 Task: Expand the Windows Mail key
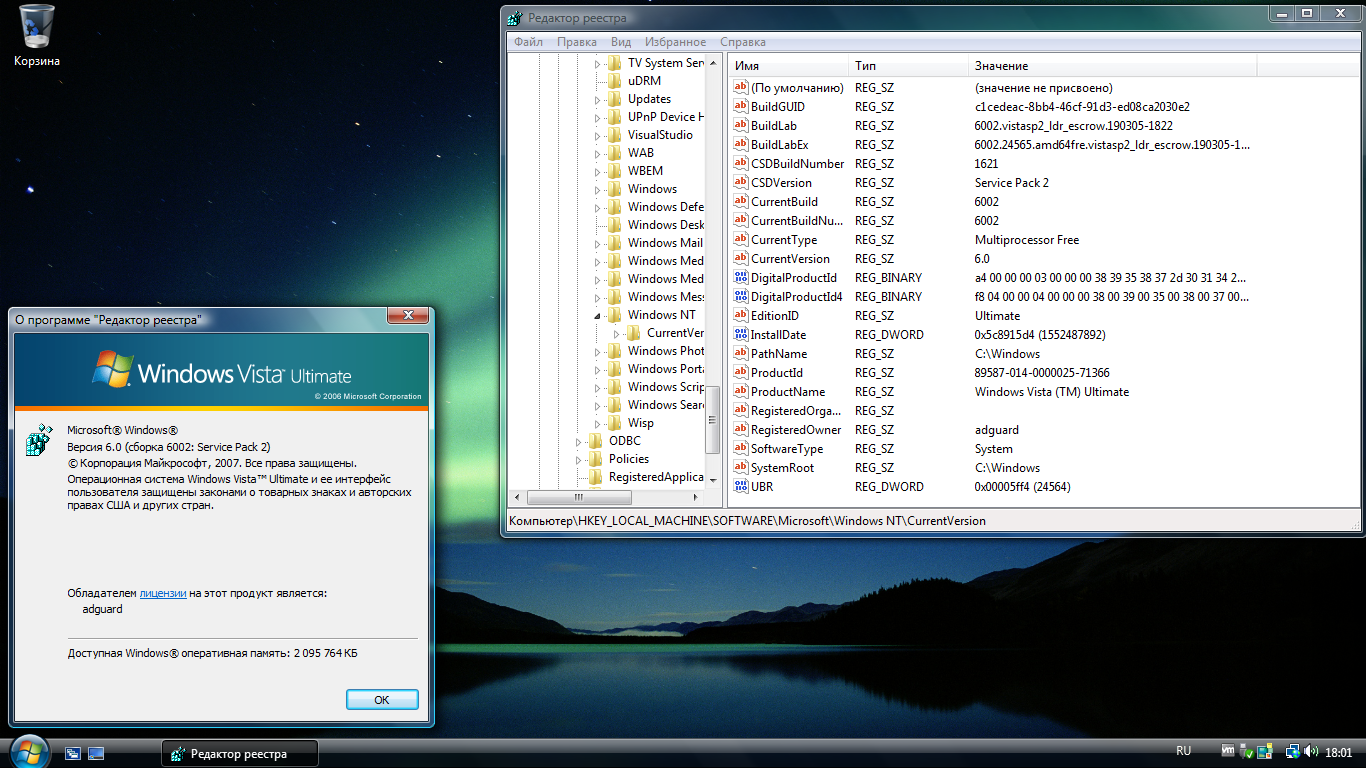point(598,243)
